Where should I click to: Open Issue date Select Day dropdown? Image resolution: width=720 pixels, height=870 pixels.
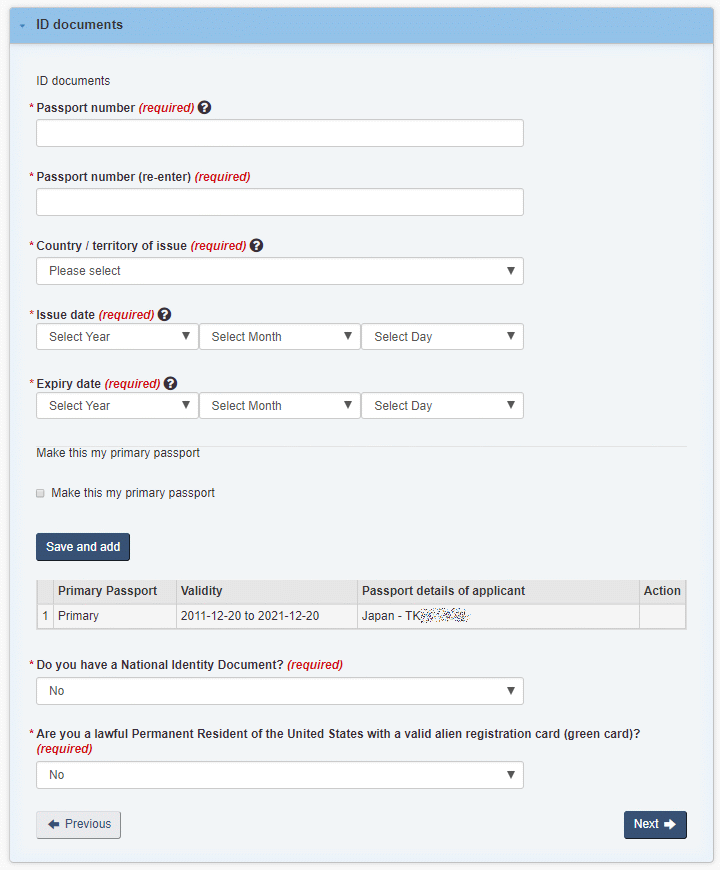[442, 337]
